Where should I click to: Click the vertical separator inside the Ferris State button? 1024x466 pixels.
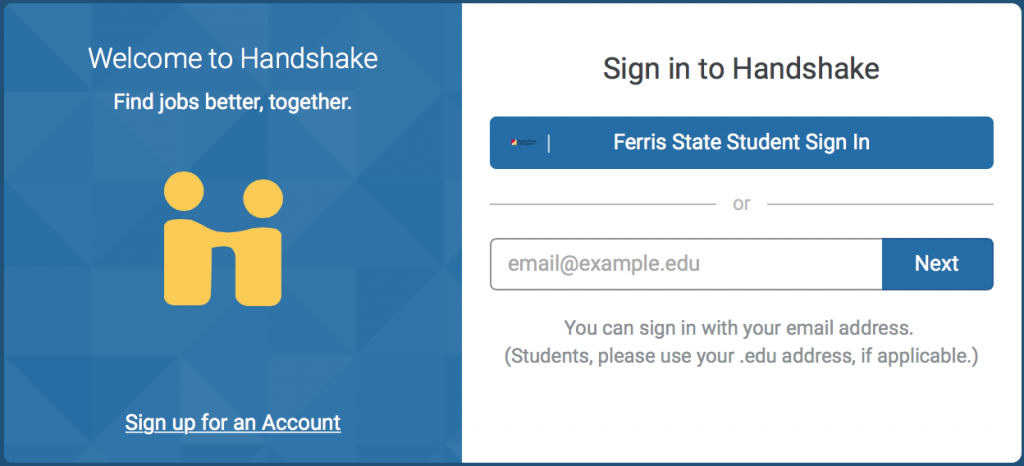tap(549, 143)
